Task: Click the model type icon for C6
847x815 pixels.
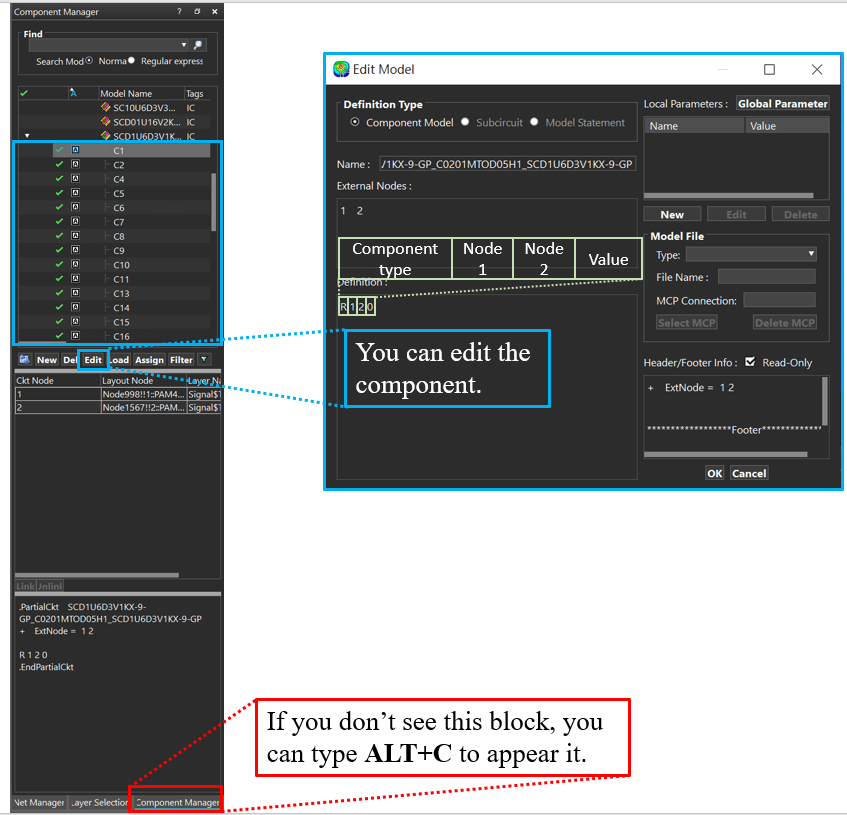Action: (x=76, y=207)
